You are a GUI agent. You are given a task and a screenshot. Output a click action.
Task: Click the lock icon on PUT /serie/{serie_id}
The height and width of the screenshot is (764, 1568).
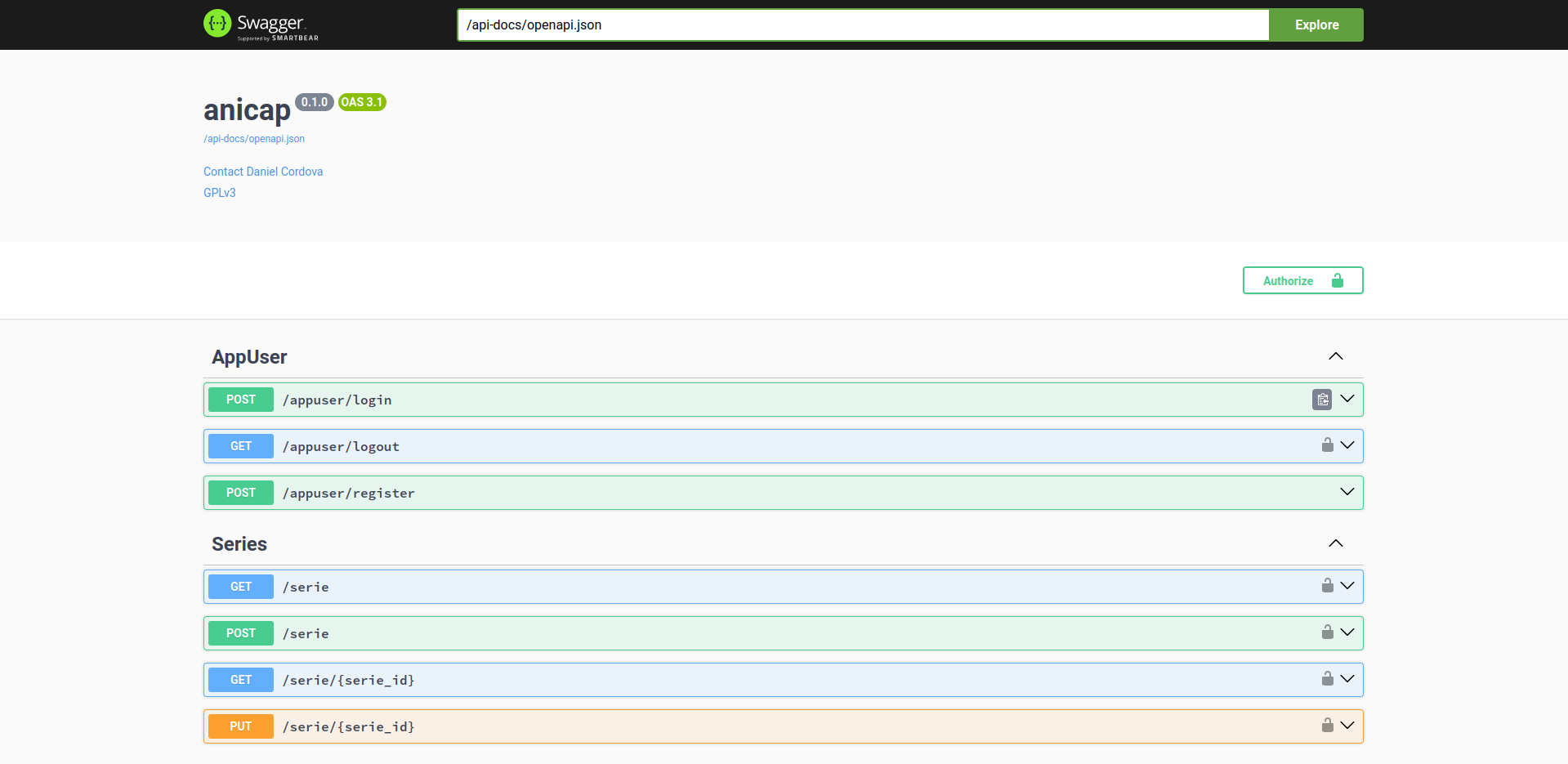pyautogui.click(x=1326, y=726)
